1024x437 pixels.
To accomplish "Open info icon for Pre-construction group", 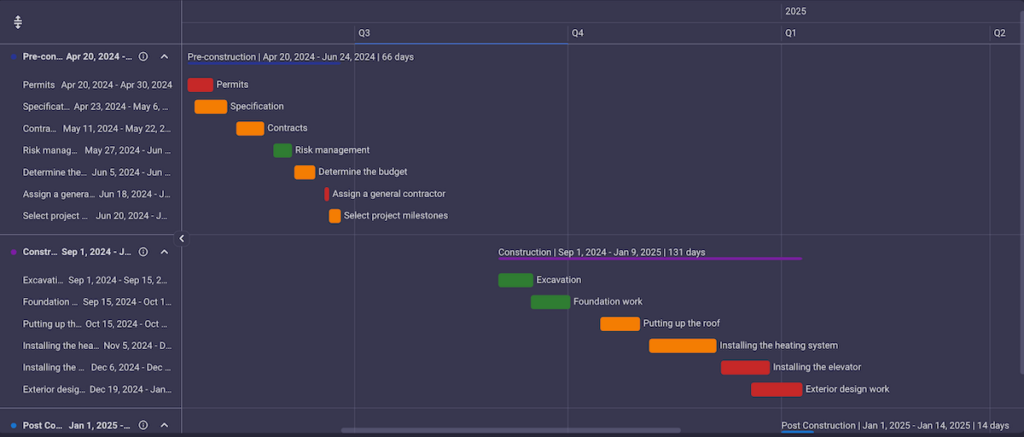I will 143,57.
